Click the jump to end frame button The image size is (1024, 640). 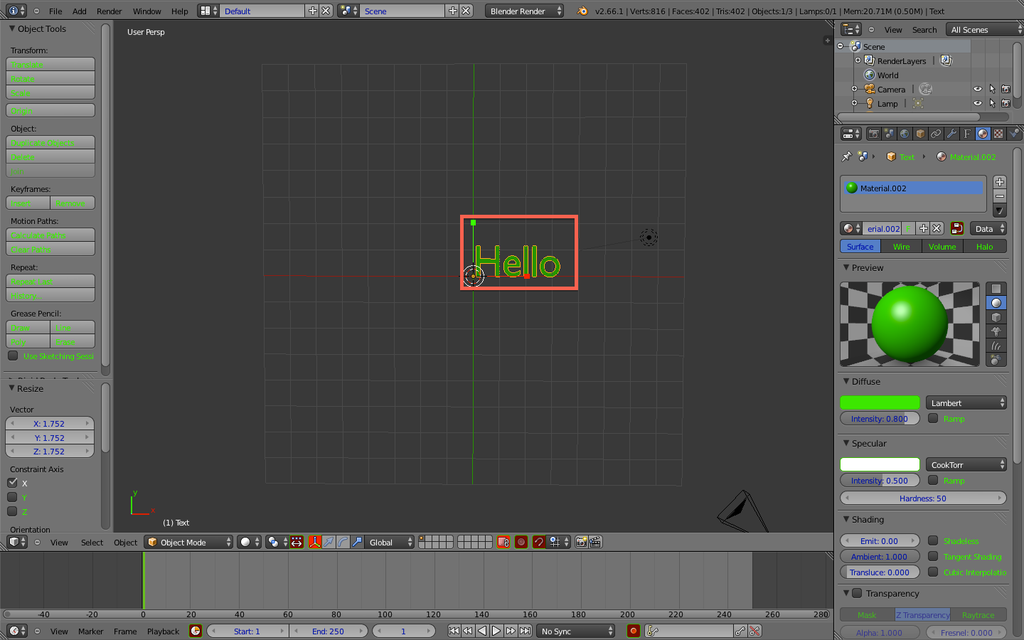tap(524, 631)
